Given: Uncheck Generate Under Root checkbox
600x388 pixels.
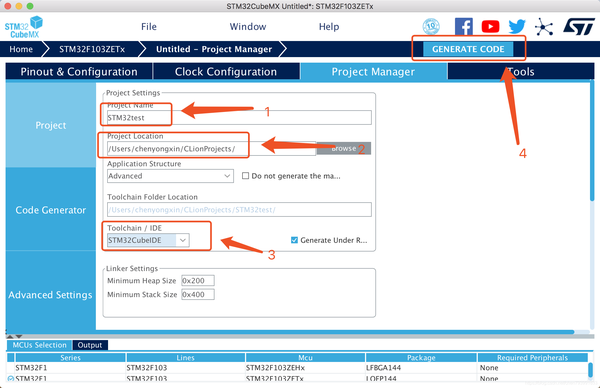Looking at the screenshot, I should (x=294, y=240).
